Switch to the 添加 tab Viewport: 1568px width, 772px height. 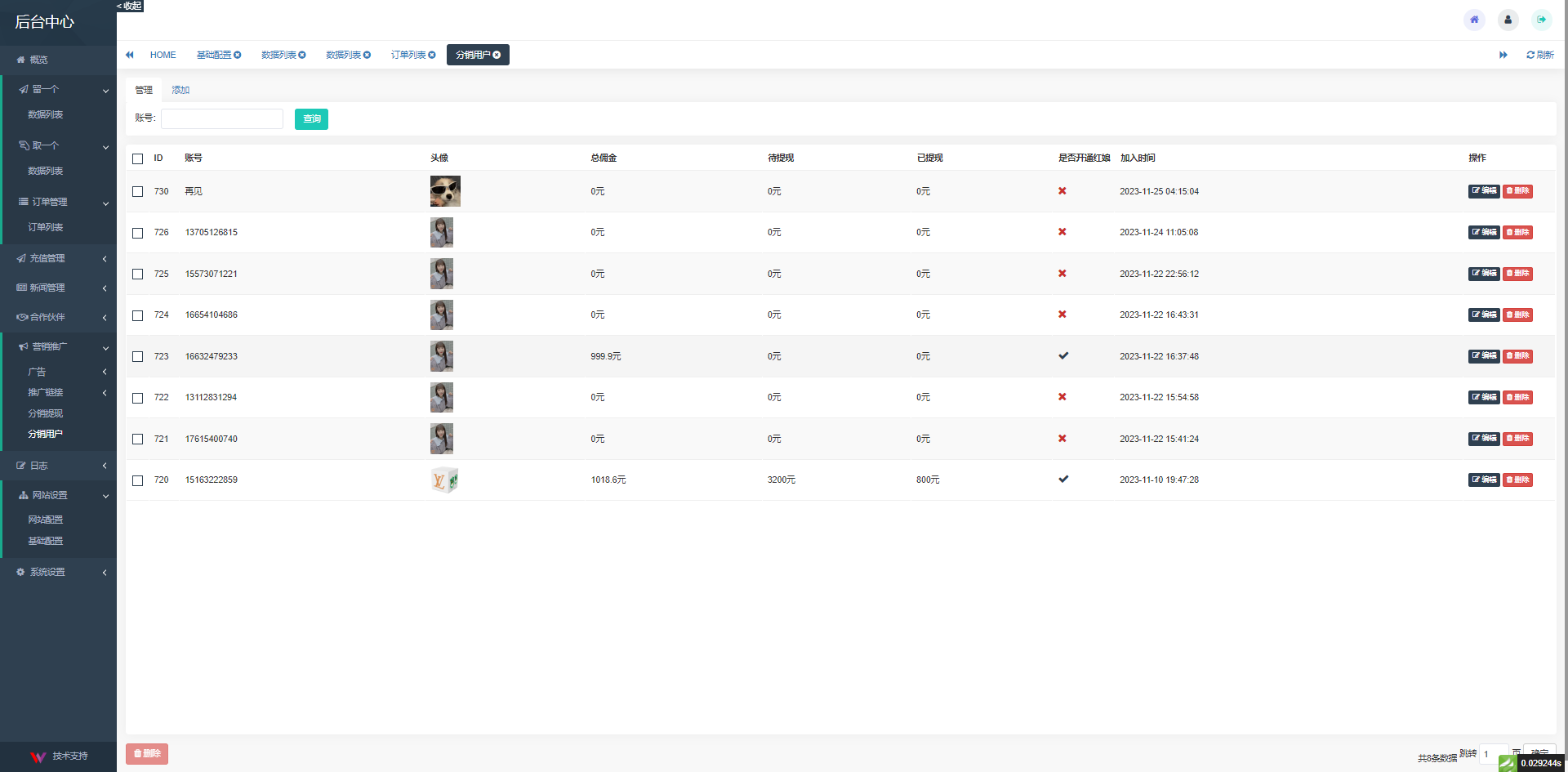click(180, 90)
